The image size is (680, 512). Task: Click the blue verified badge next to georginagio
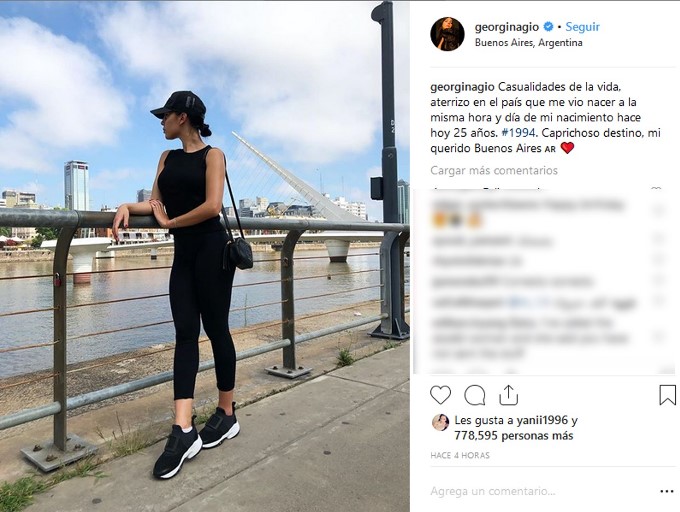[x=548, y=27]
